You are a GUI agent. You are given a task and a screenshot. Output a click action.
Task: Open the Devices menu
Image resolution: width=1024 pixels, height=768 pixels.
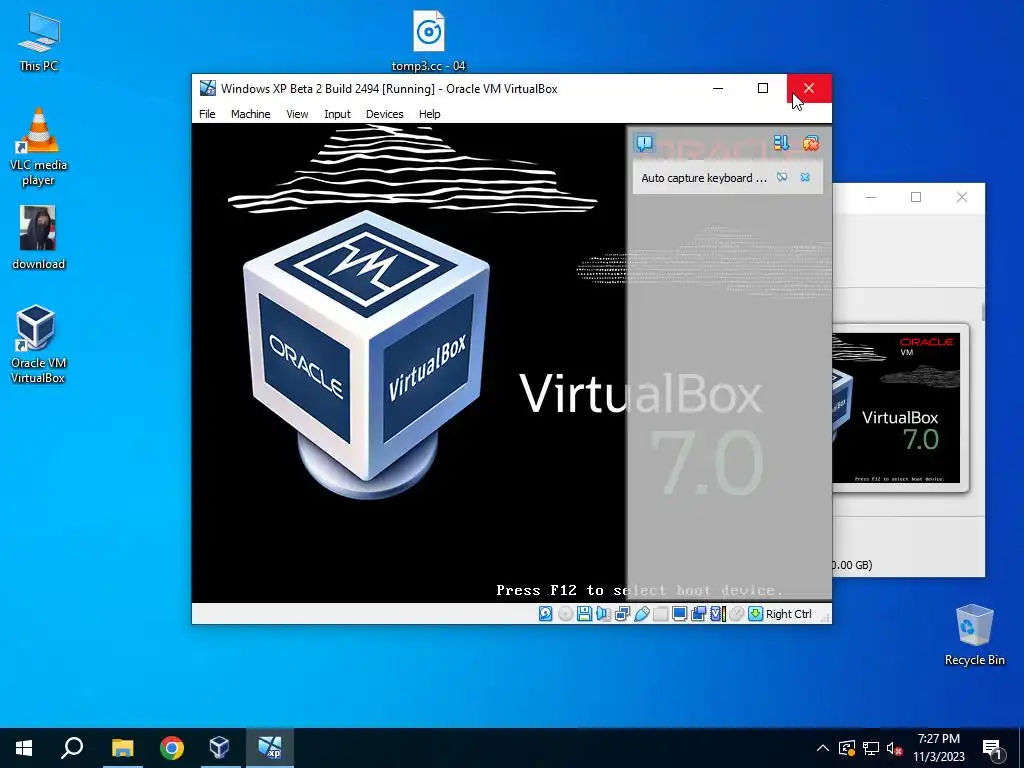pos(385,114)
